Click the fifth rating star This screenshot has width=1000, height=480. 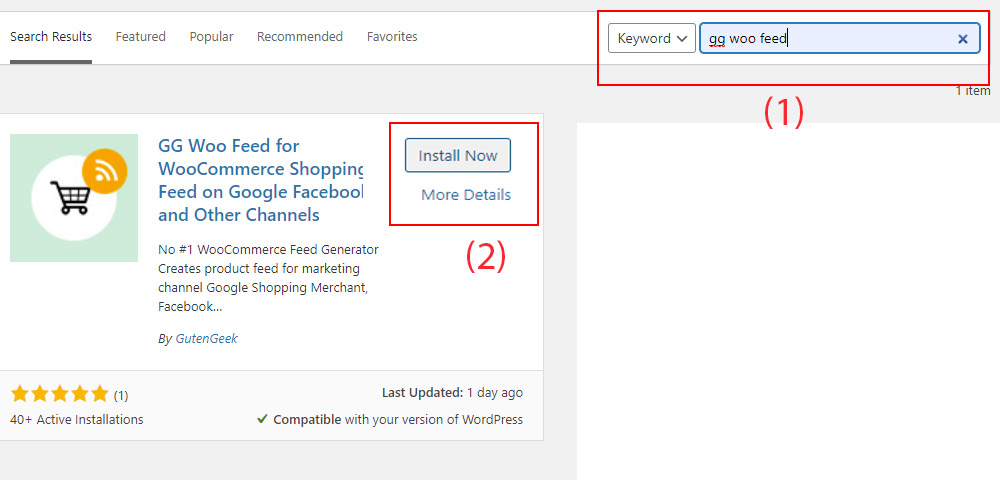[x=99, y=395]
